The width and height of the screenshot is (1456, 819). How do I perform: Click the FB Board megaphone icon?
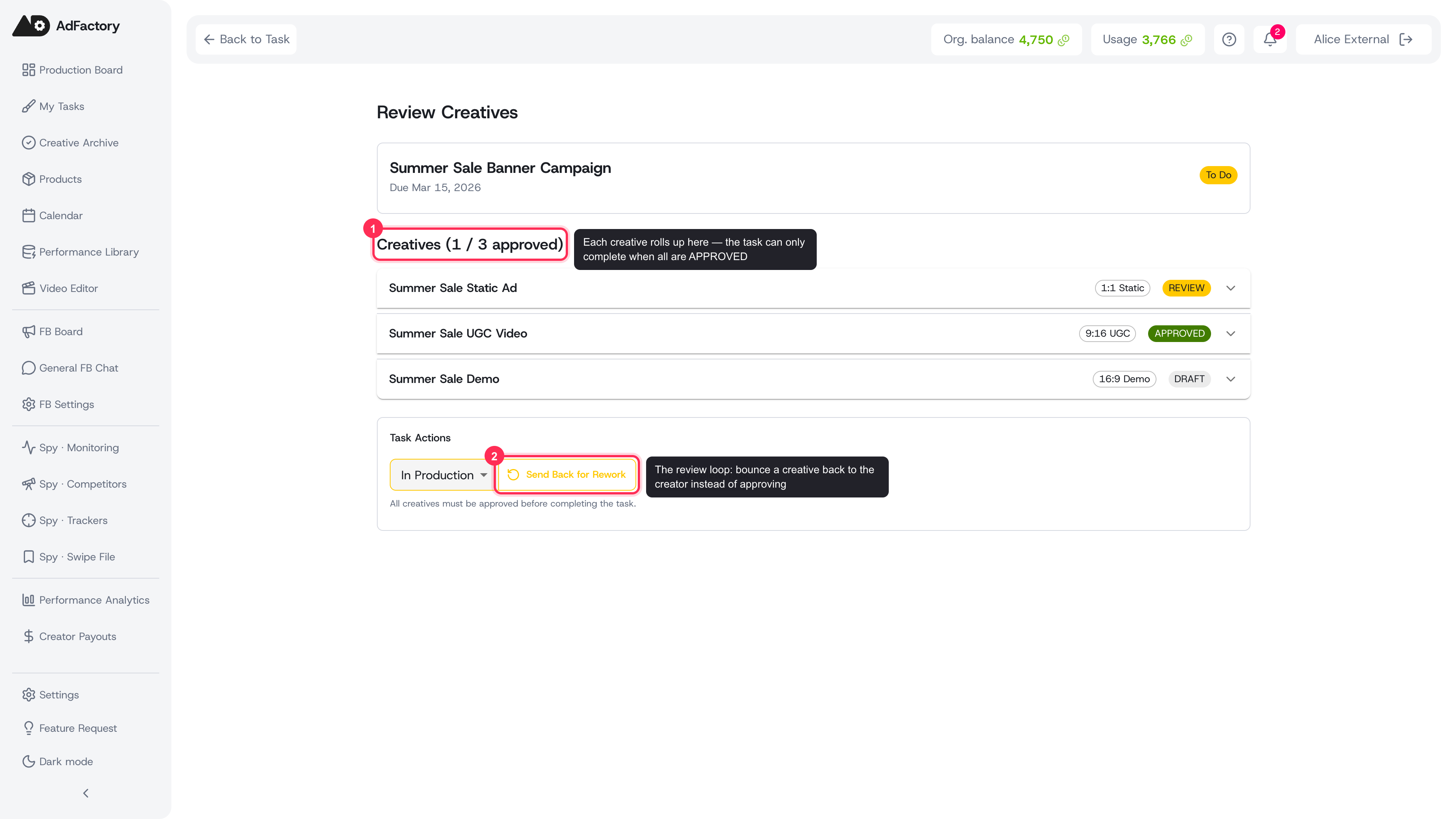28,332
